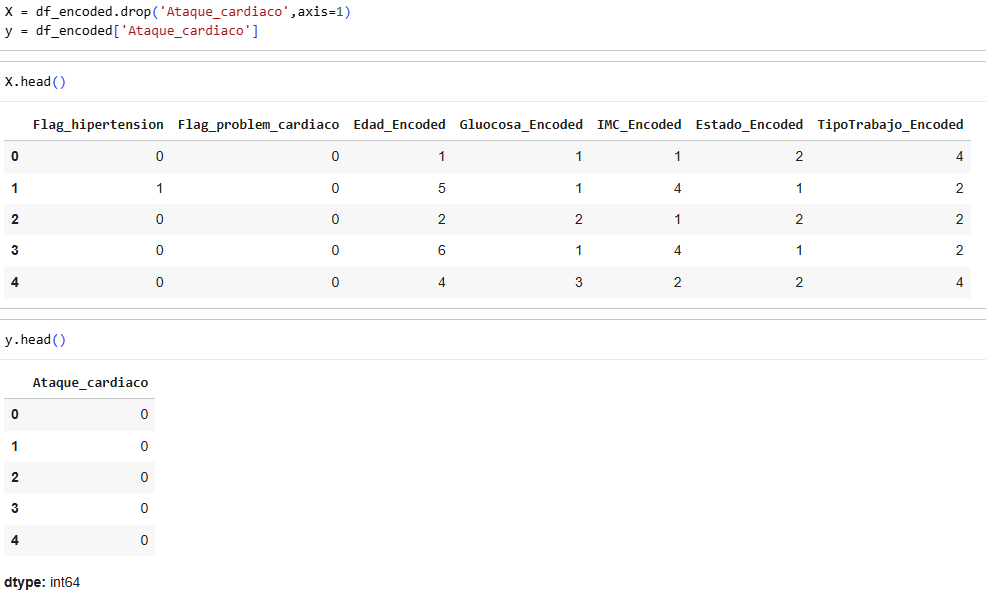Click row index 3 of the Ataque_cardiaco table

click(15, 508)
